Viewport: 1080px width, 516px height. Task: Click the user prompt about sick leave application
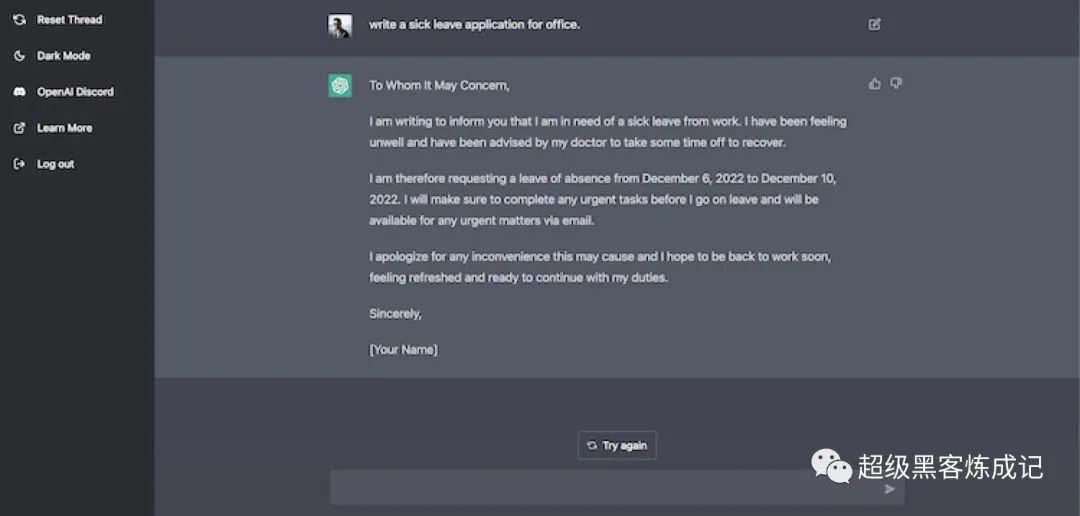tap(474, 25)
